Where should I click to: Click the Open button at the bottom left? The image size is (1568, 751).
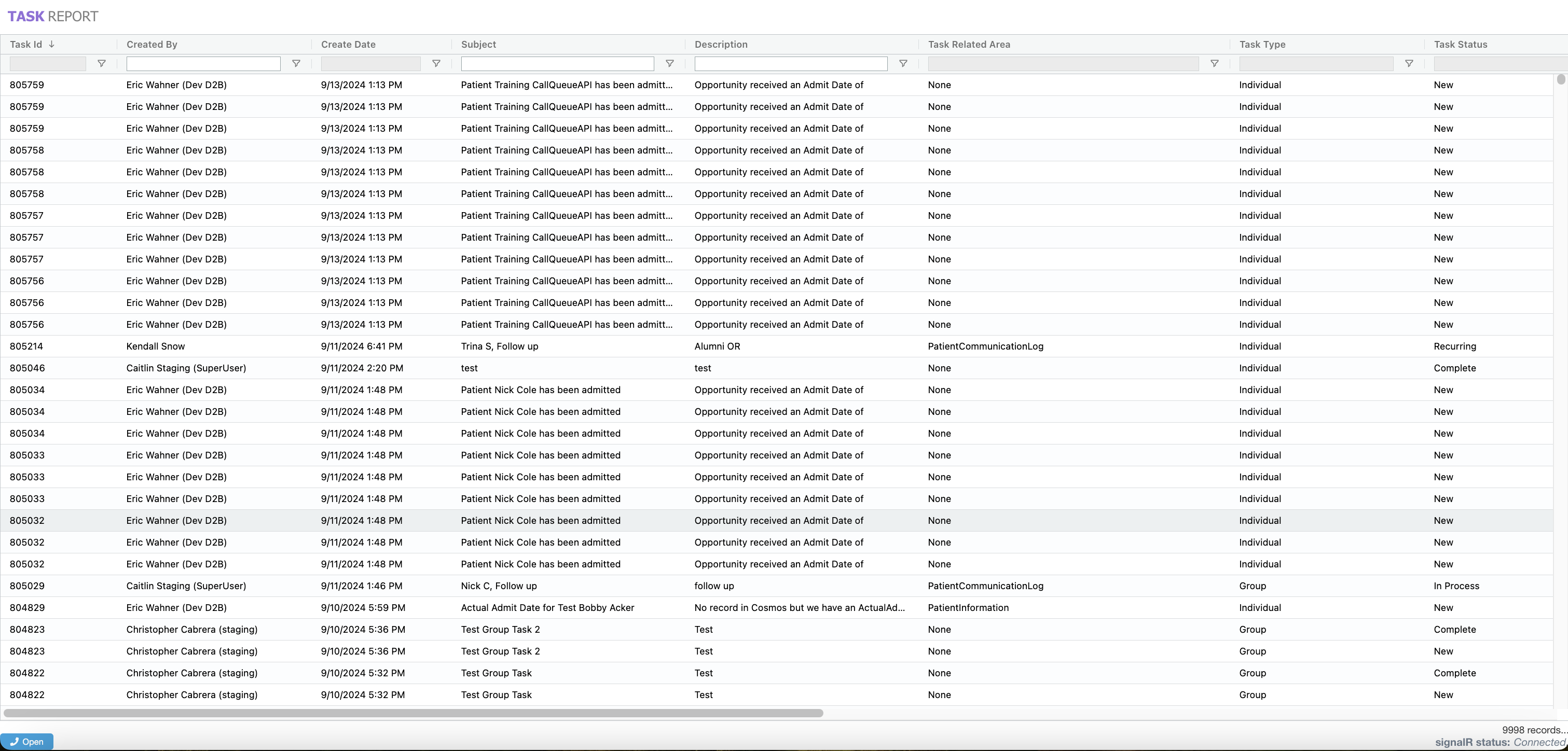(27, 741)
